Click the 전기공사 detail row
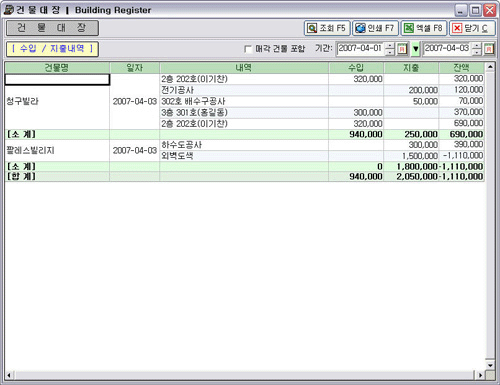The height and width of the screenshot is (385, 500). coord(244,90)
